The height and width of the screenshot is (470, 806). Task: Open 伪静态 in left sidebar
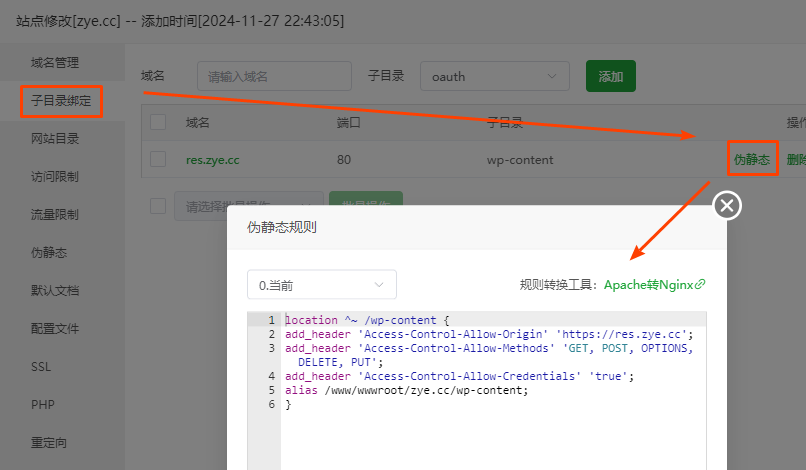(49, 253)
